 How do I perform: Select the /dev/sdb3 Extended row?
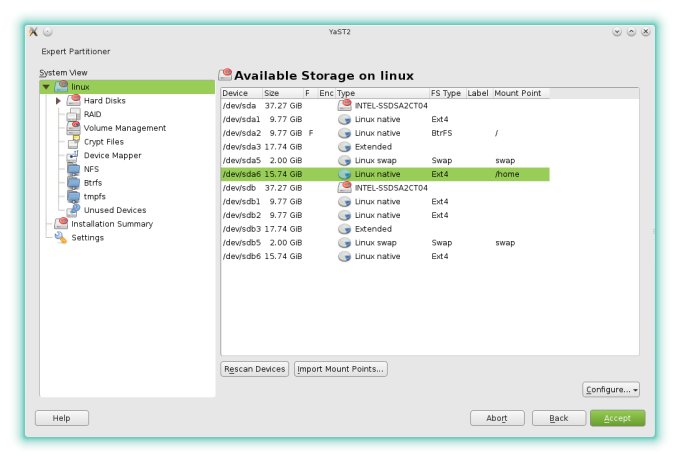[385, 229]
